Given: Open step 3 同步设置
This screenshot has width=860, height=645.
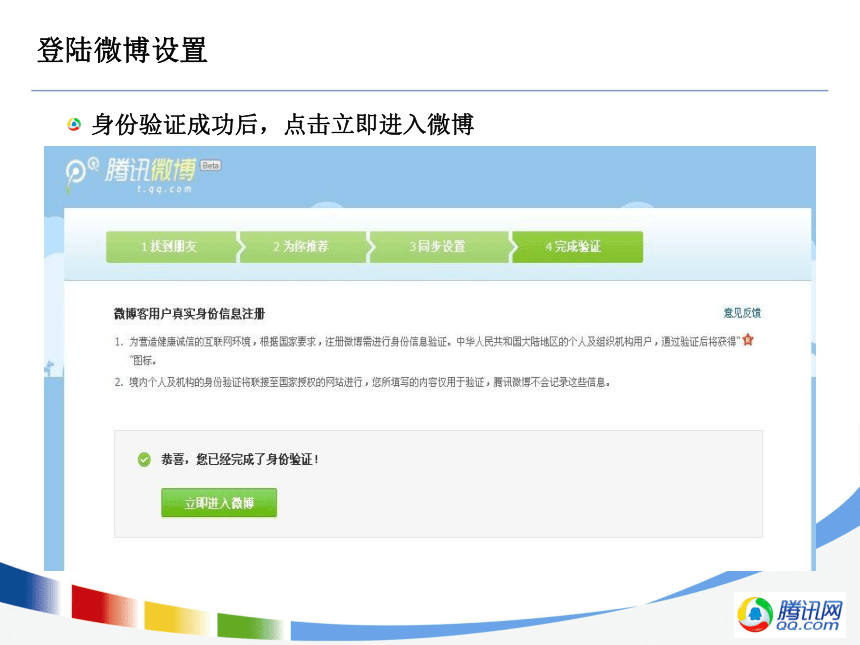Looking at the screenshot, I should click(439, 247).
